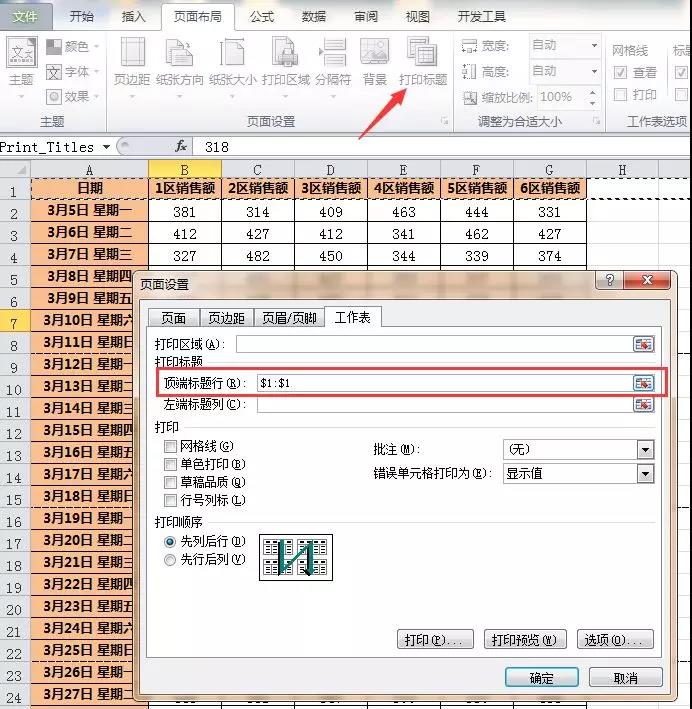The height and width of the screenshot is (709, 692).
Task: Select column B header
Action: (x=185, y=170)
